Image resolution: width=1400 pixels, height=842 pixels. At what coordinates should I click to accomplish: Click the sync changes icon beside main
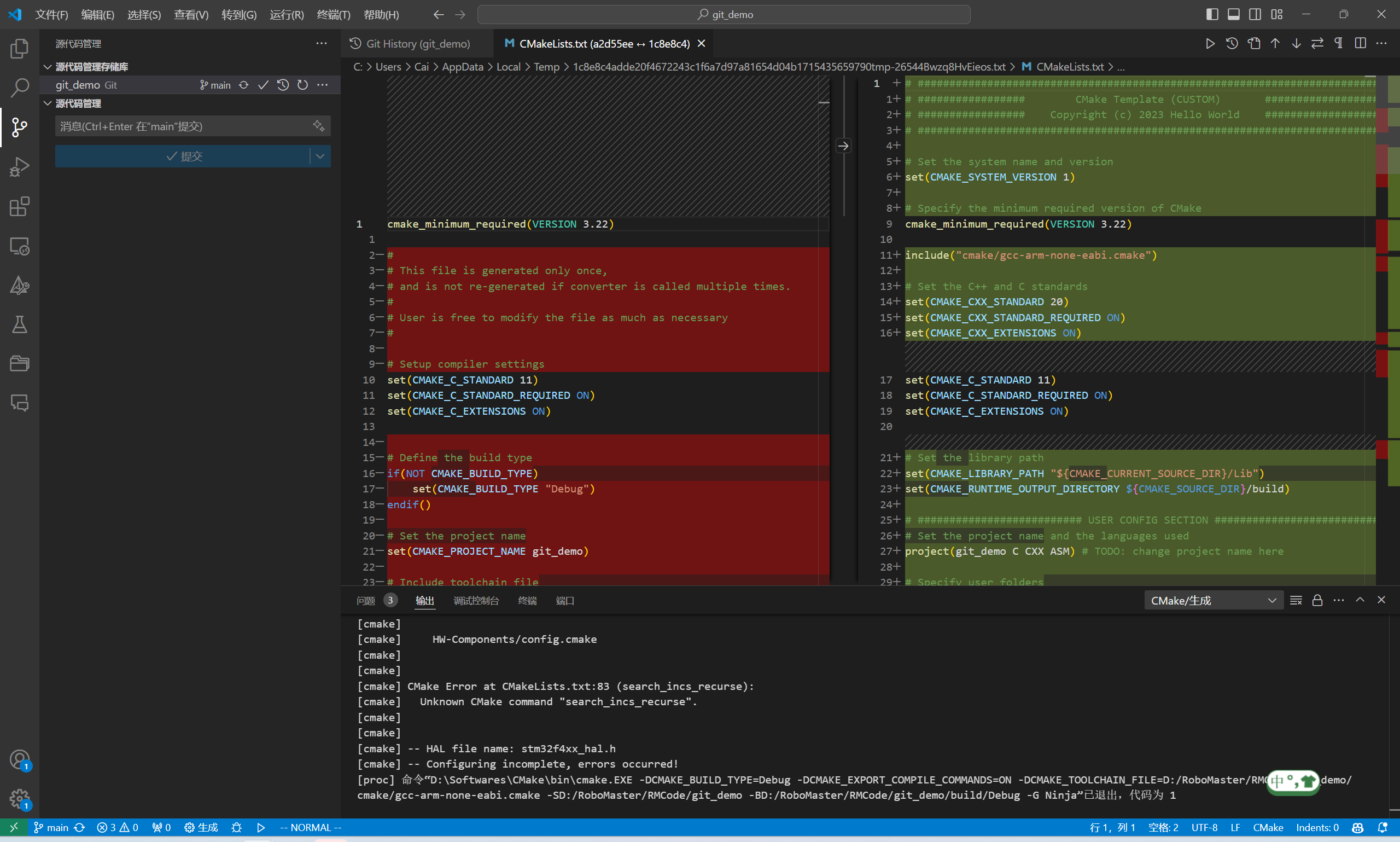[x=244, y=85]
